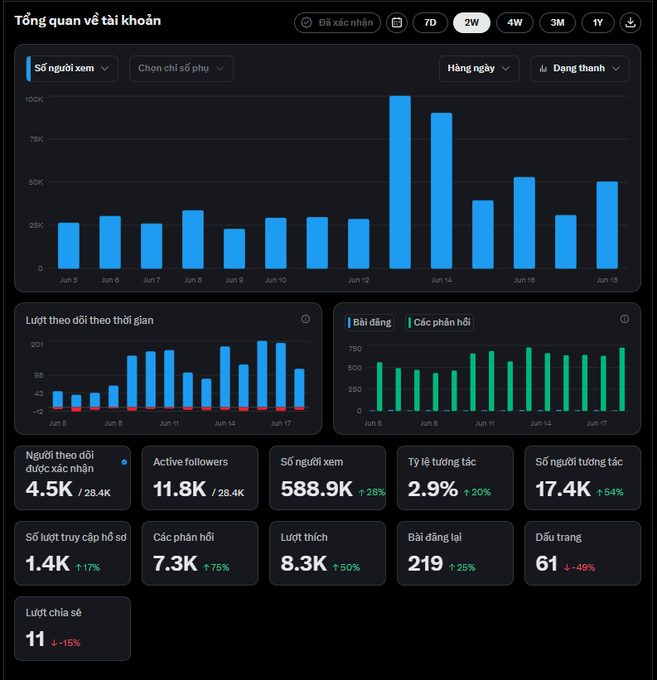Click the 201 axis label in followers chart
Image resolution: width=657 pixels, height=680 pixels.
(37, 344)
